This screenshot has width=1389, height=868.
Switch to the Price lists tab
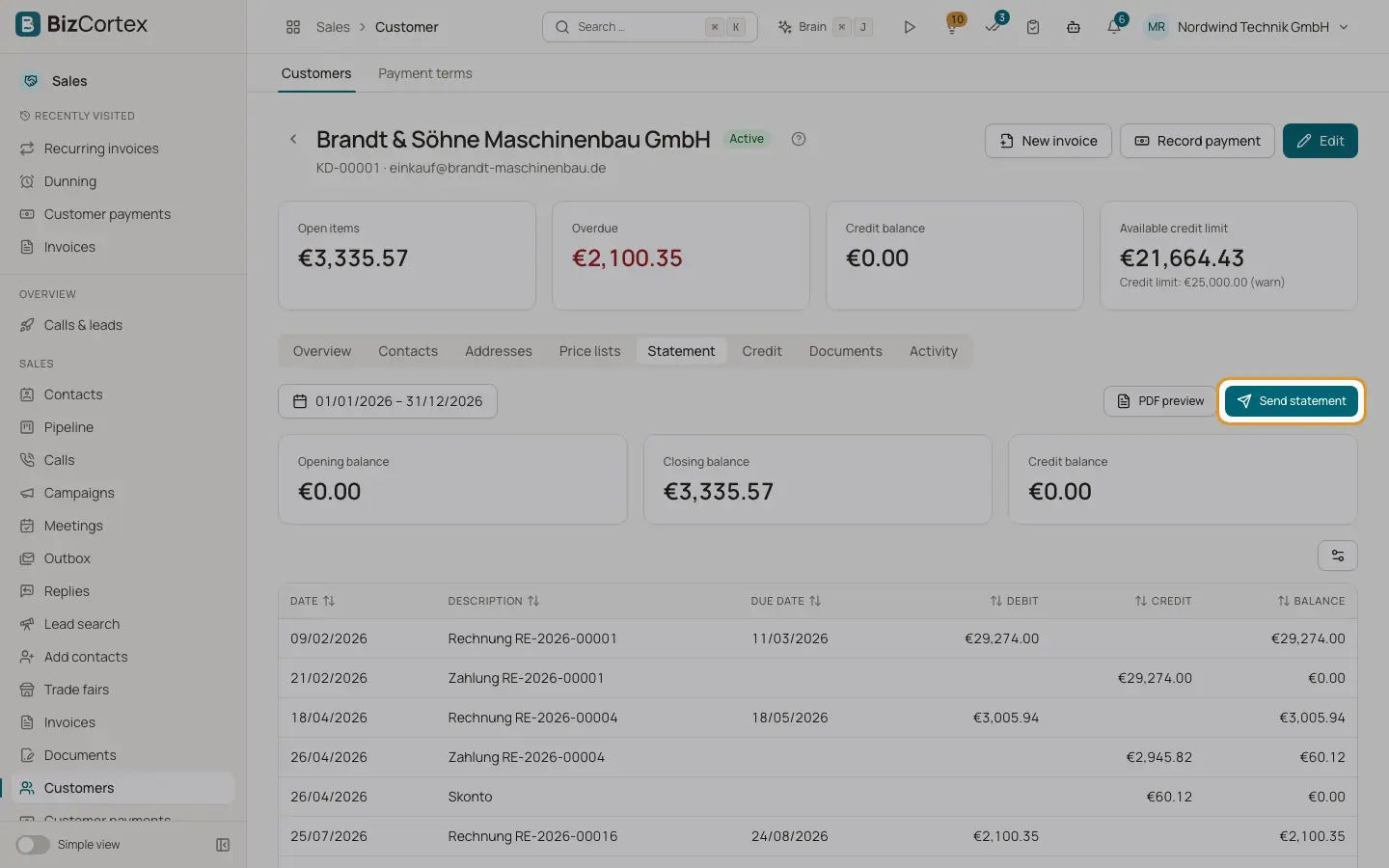[x=590, y=351]
